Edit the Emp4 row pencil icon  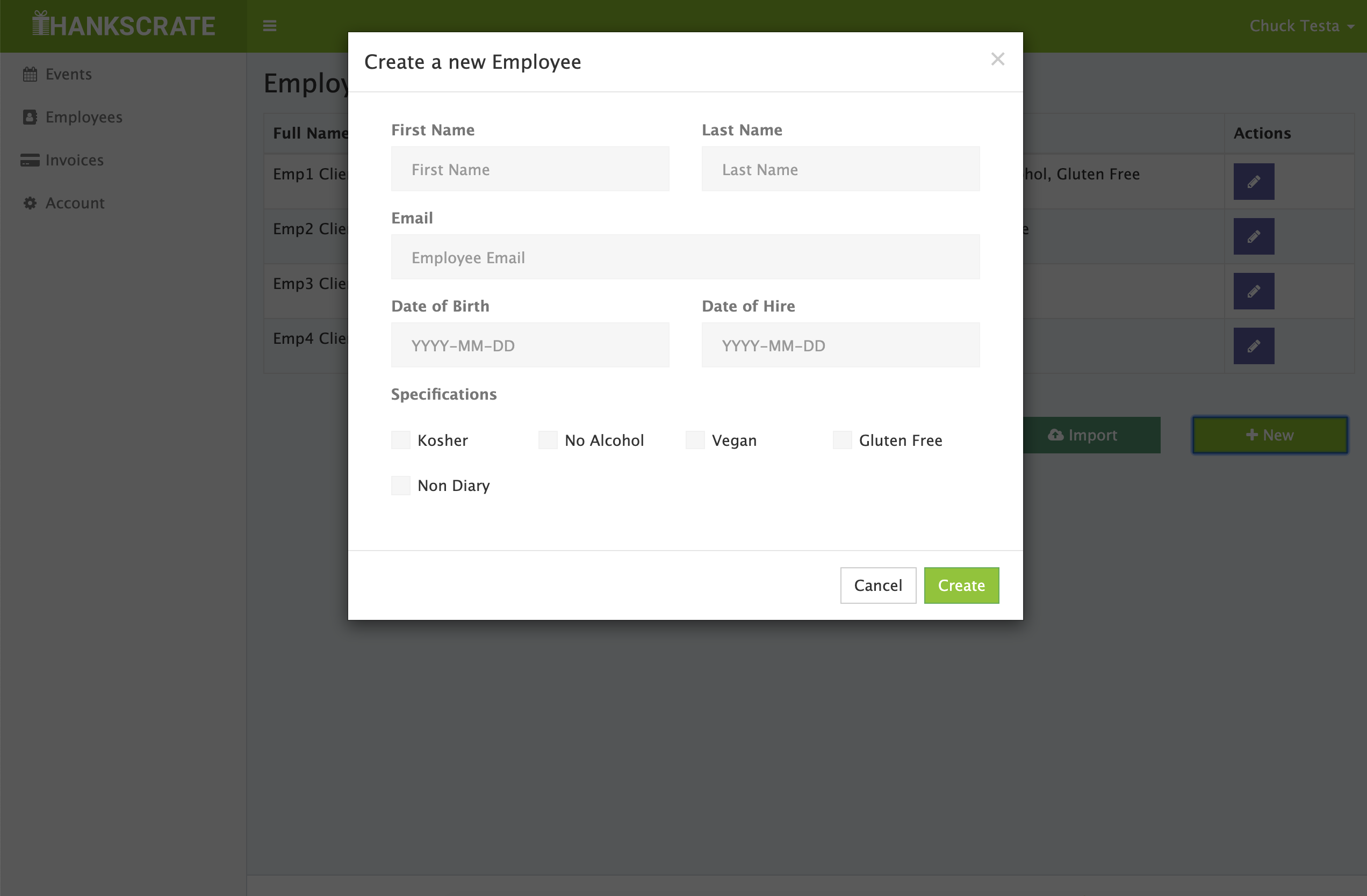pos(1254,346)
